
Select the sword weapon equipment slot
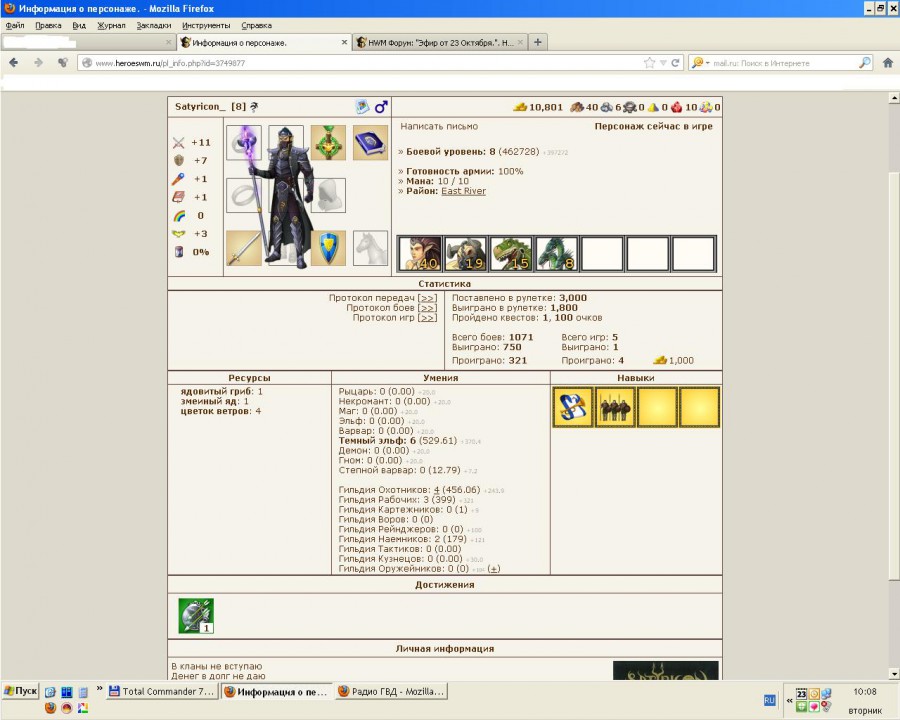pos(244,248)
